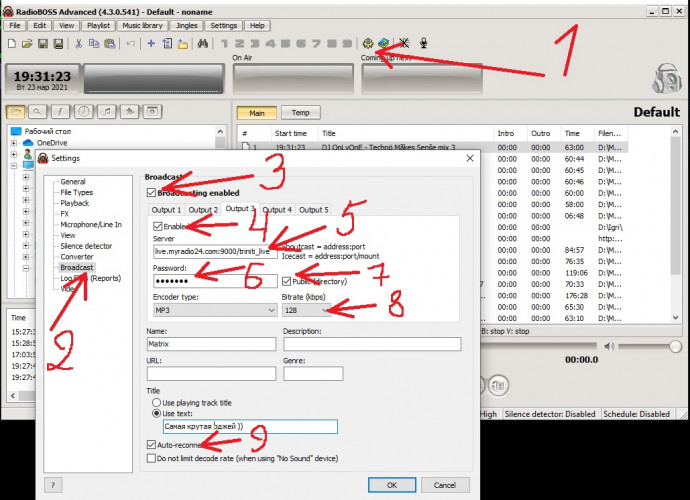
Task: Open the Encoder type MP3 dropdown
Action: pyautogui.click(x=214, y=311)
